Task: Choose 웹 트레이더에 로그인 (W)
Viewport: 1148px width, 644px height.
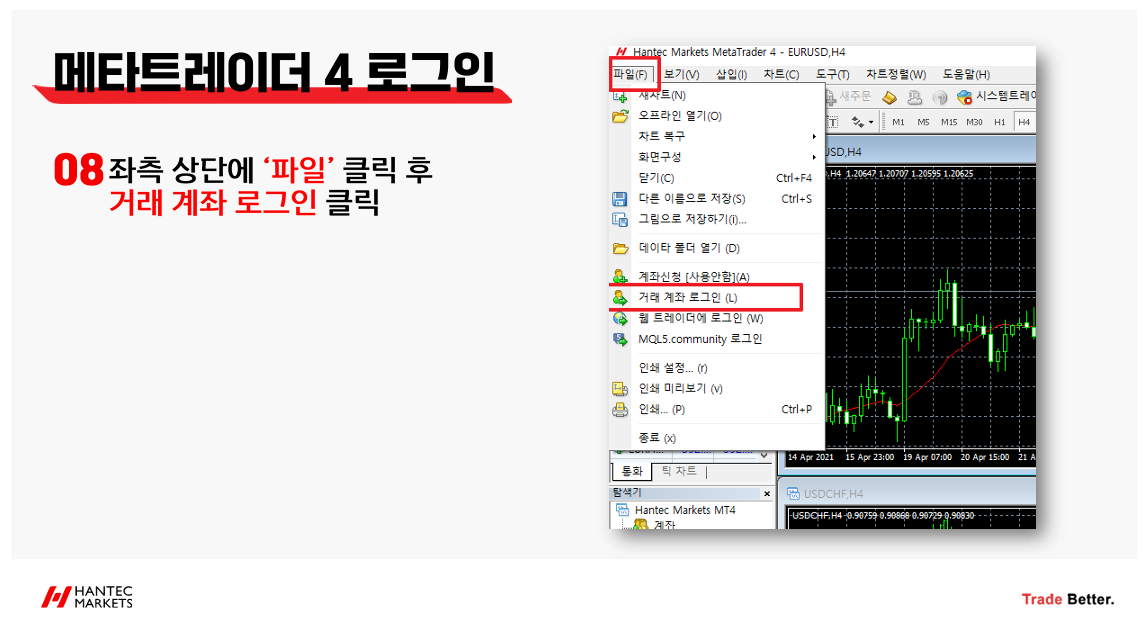Action: tap(718, 318)
